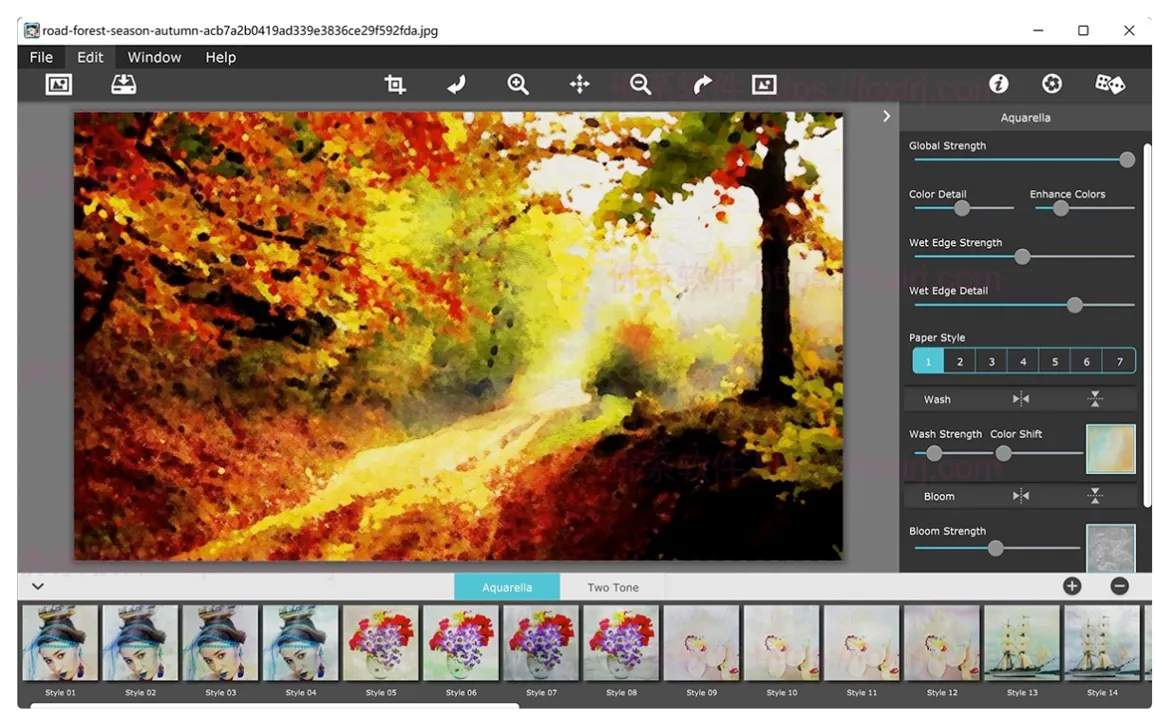Click the Bloom texture swatch
Image resolution: width=1155 pixels, height=720 pixels.
click(1111, 548)
